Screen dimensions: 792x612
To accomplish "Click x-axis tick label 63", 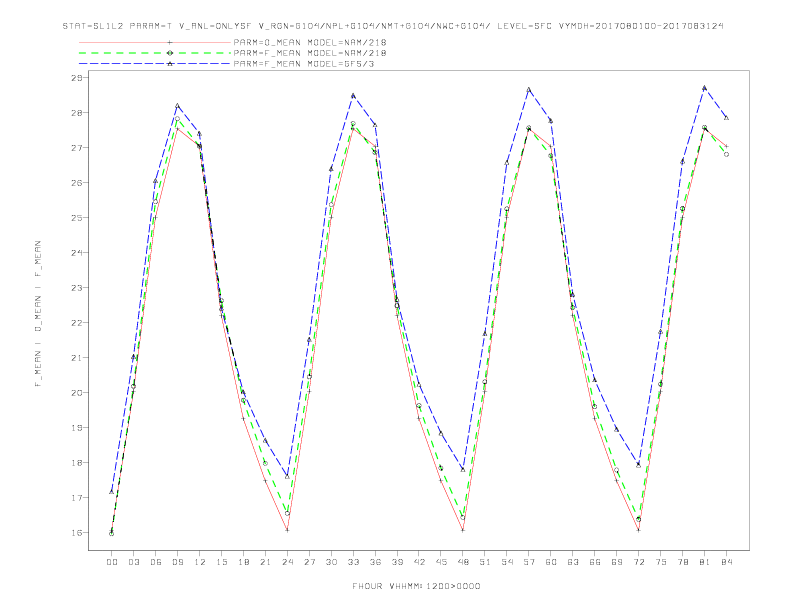I will point(573,562).
